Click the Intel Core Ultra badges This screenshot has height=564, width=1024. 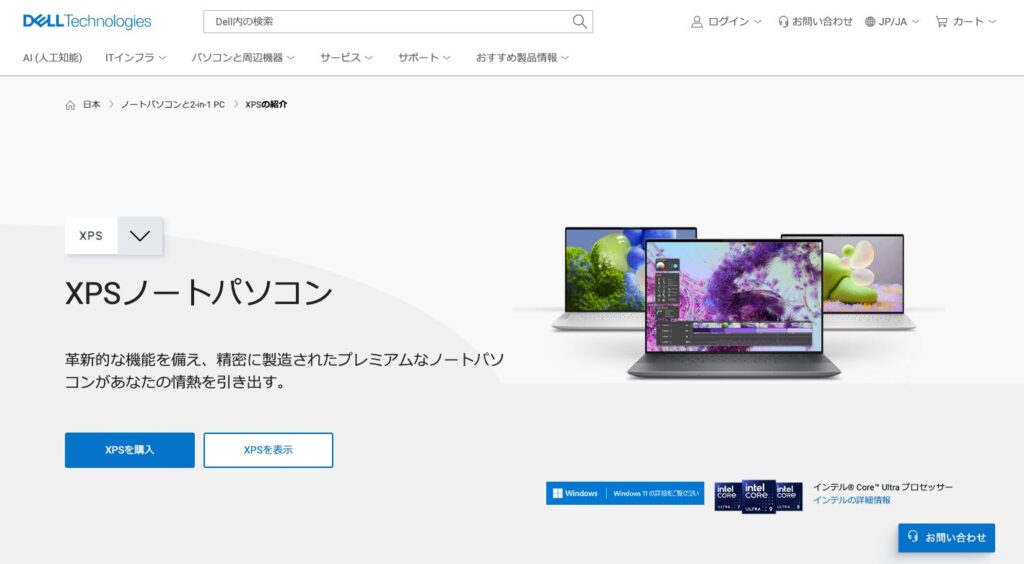coord(758,495)
